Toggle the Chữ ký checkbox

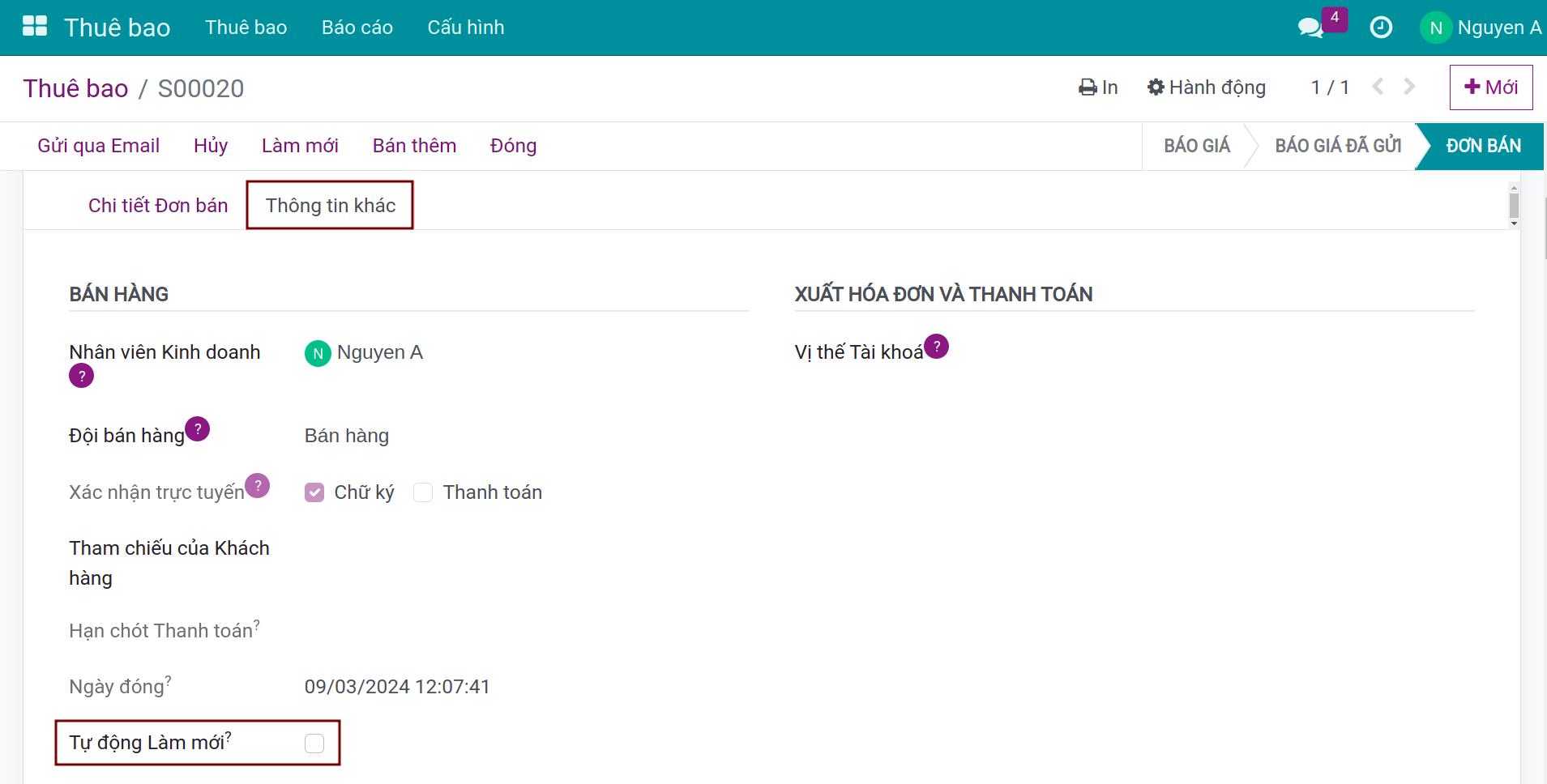(x=314, y=492)
